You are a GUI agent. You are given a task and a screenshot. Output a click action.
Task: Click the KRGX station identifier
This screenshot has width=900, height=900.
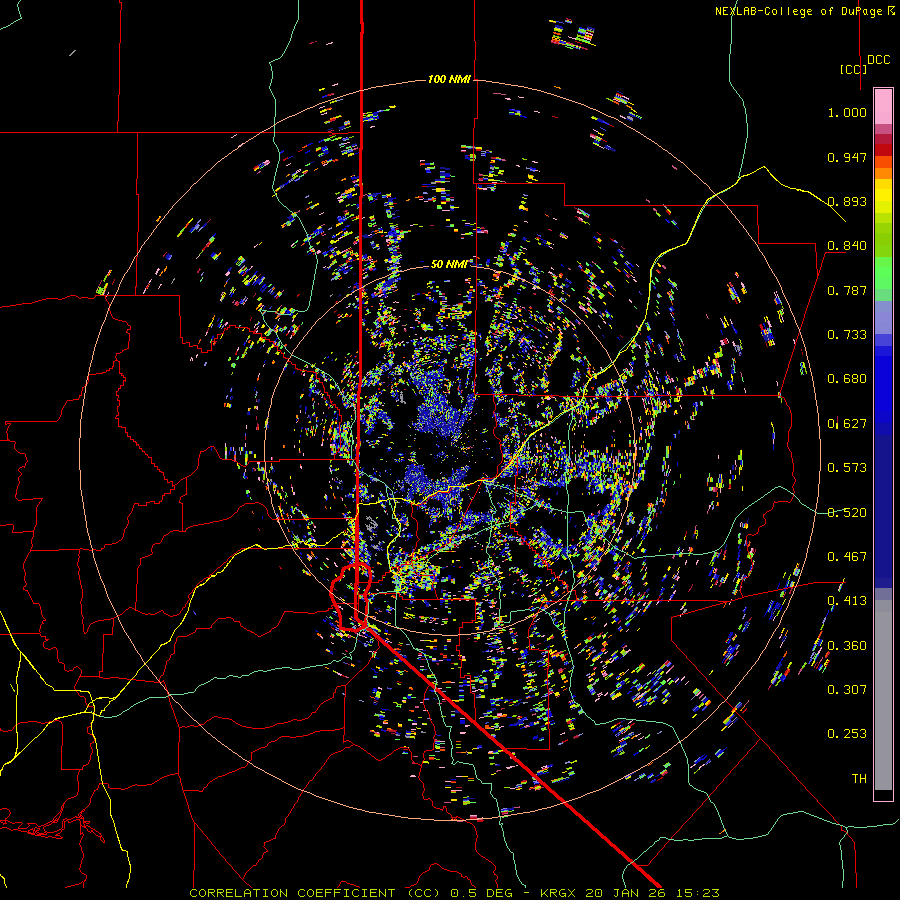tap(558, 893)
